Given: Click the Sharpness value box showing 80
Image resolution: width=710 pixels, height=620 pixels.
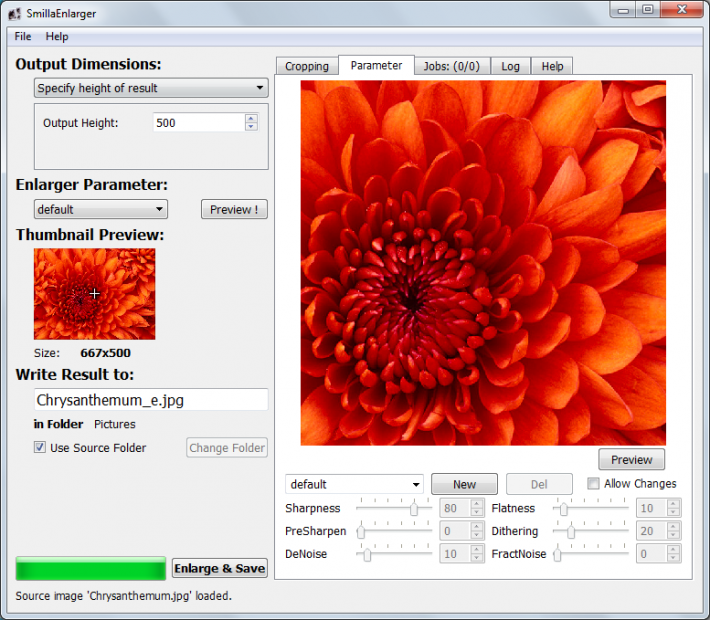Looking at the screenshot, I should (456, 508).
